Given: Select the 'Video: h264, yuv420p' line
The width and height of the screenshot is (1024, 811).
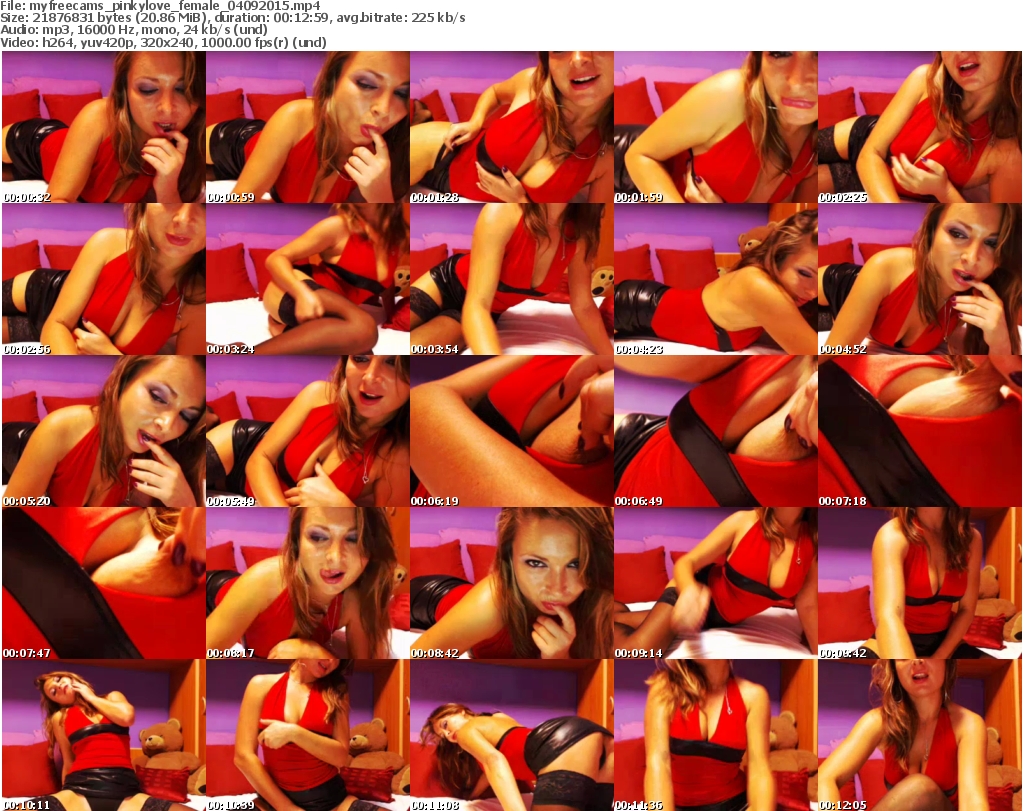Looking at the screenshot, I should [163, 42].
